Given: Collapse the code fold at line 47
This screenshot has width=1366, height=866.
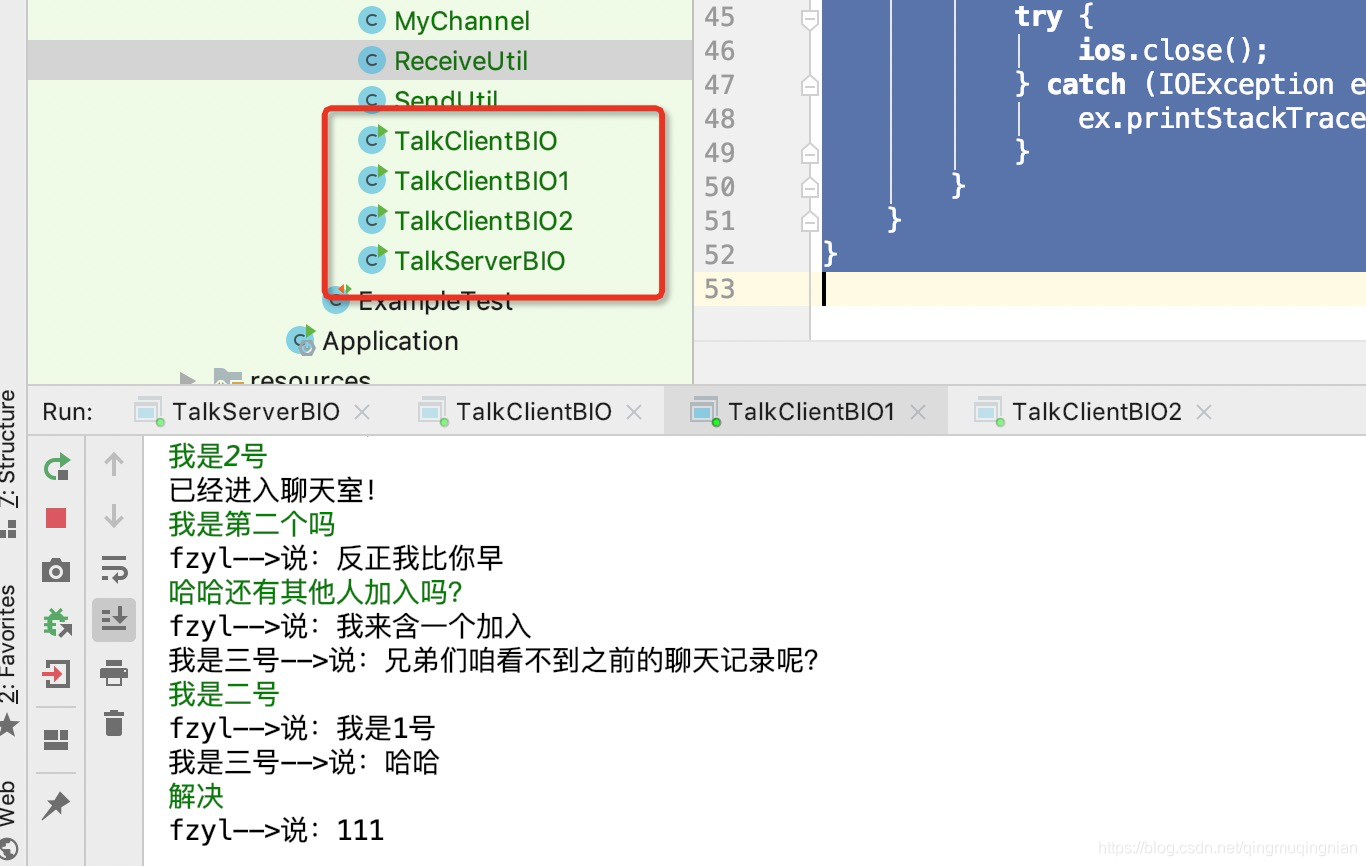Looking at the screenshot, I should [810, 86].
